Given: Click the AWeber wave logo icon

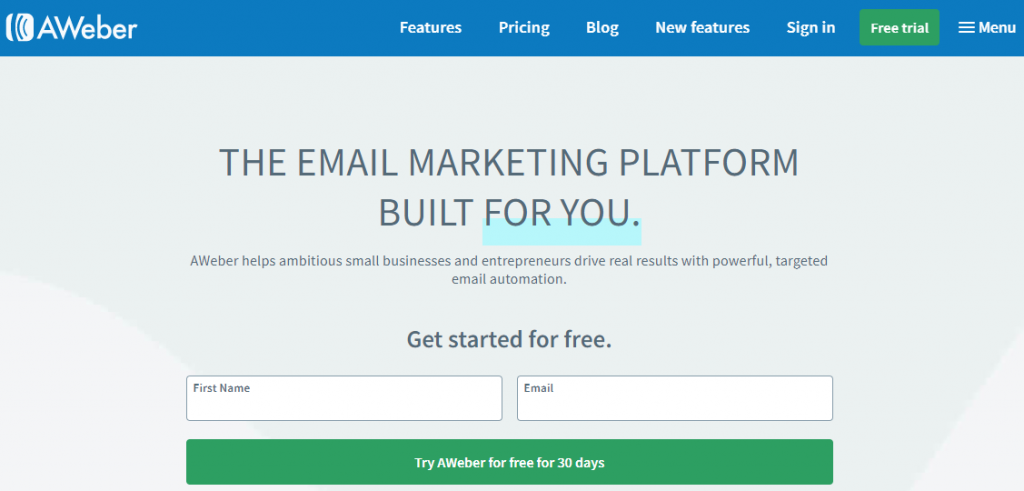Looking at the screenshot, I should (x=19, y=27).
